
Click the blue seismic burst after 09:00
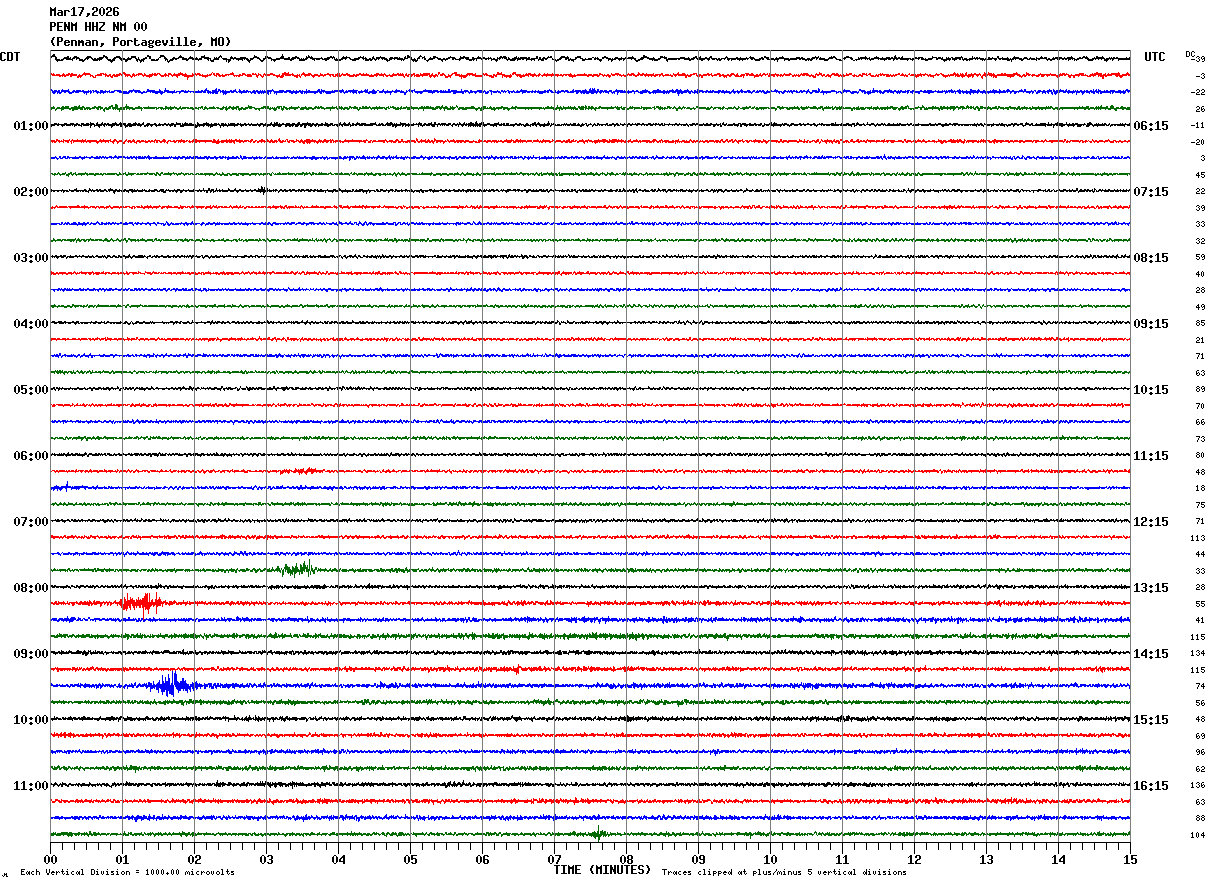[x=172, y=685]
